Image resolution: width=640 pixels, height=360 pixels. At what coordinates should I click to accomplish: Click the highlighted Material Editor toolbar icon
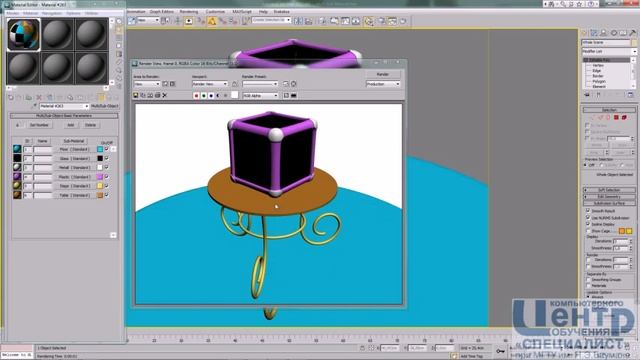[369, 21]
